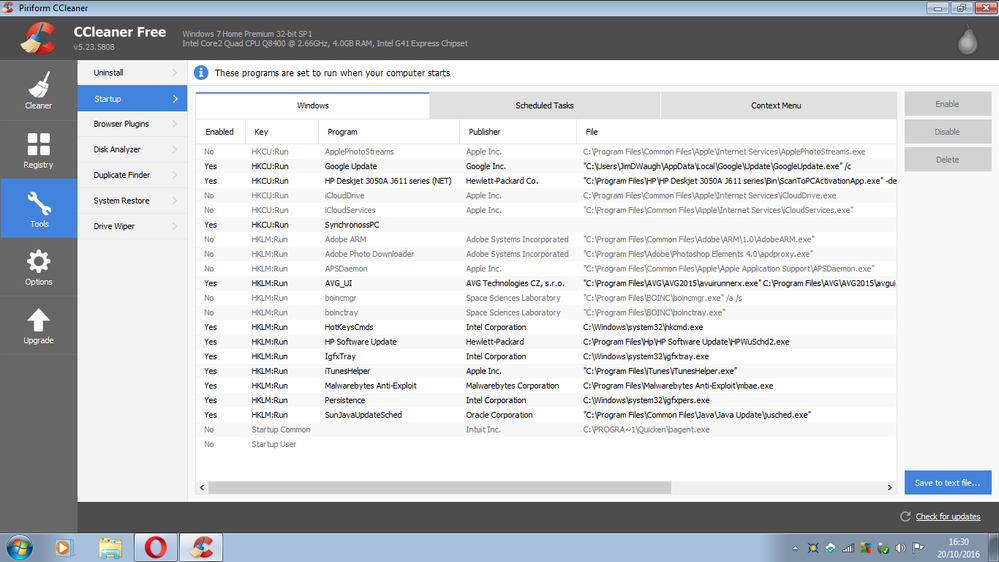Open Uninstall tool
Screen dimensions: 999x562
pyautogui.click(x=133, y=73)
